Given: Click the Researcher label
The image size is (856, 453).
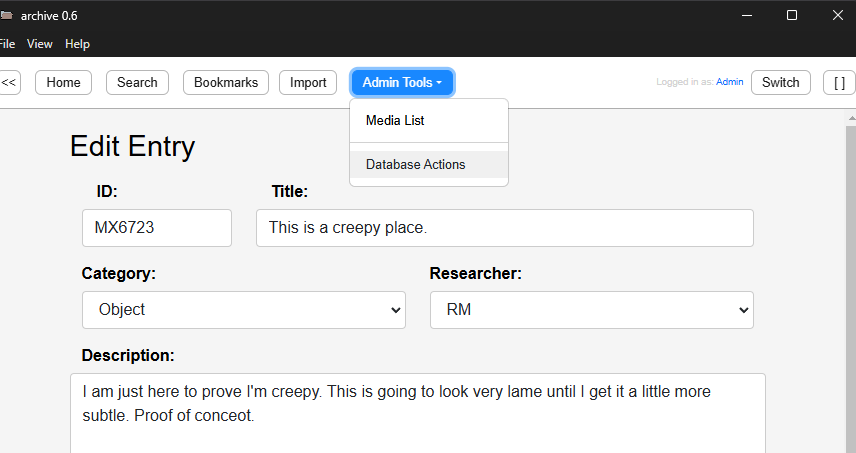Looking at the screenshot, I should (475, 273).
